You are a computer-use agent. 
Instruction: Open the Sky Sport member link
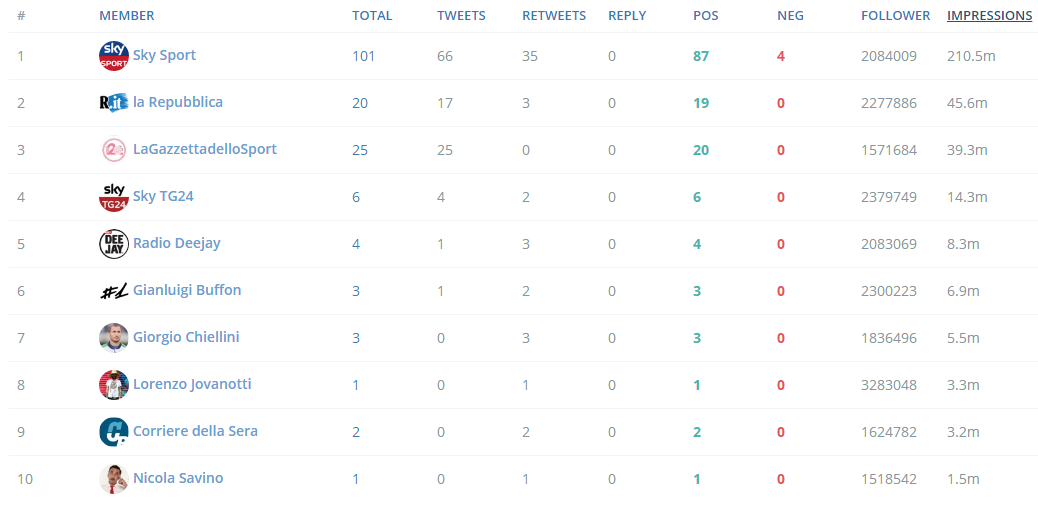click(x=164, y=55)
